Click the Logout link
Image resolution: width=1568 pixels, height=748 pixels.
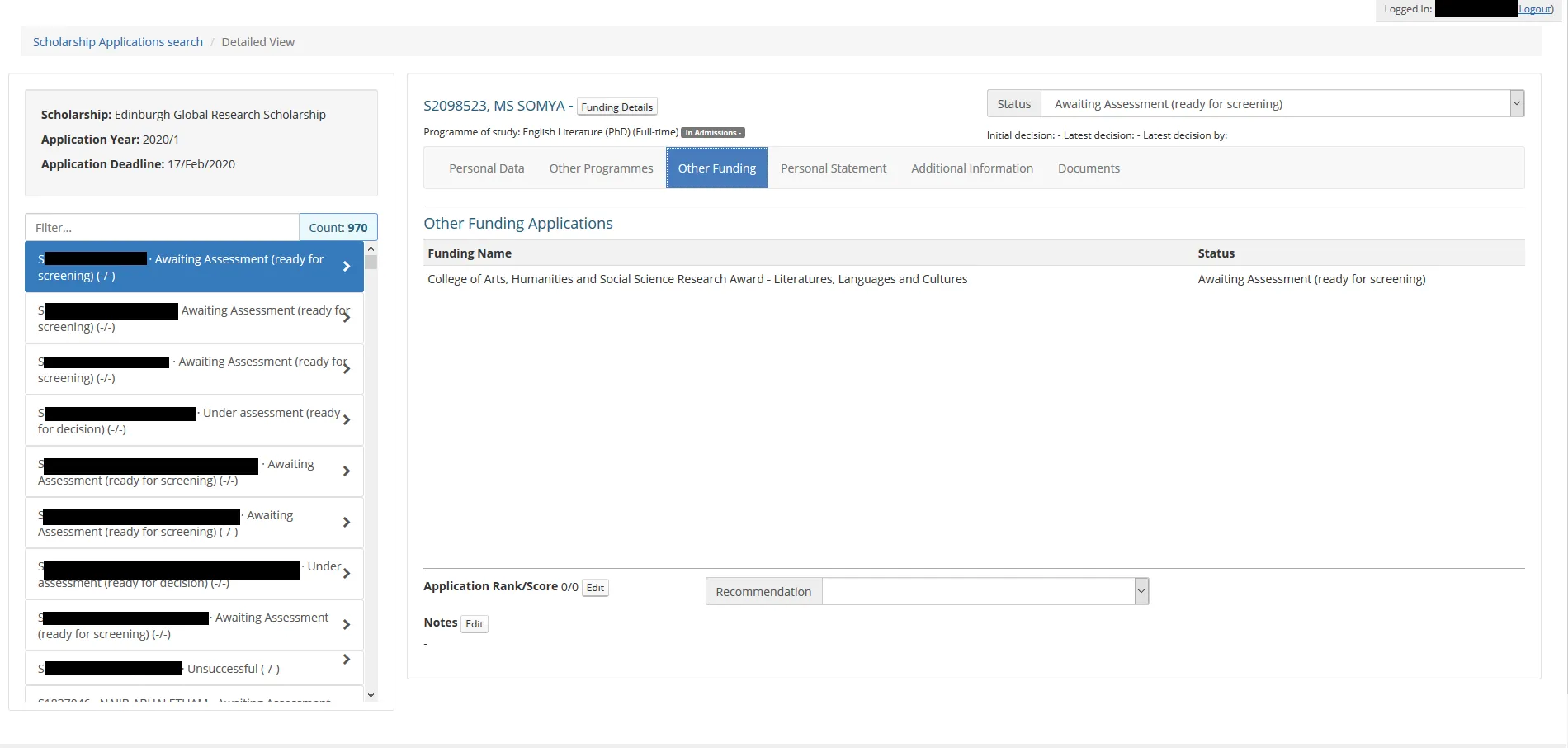1535,9
